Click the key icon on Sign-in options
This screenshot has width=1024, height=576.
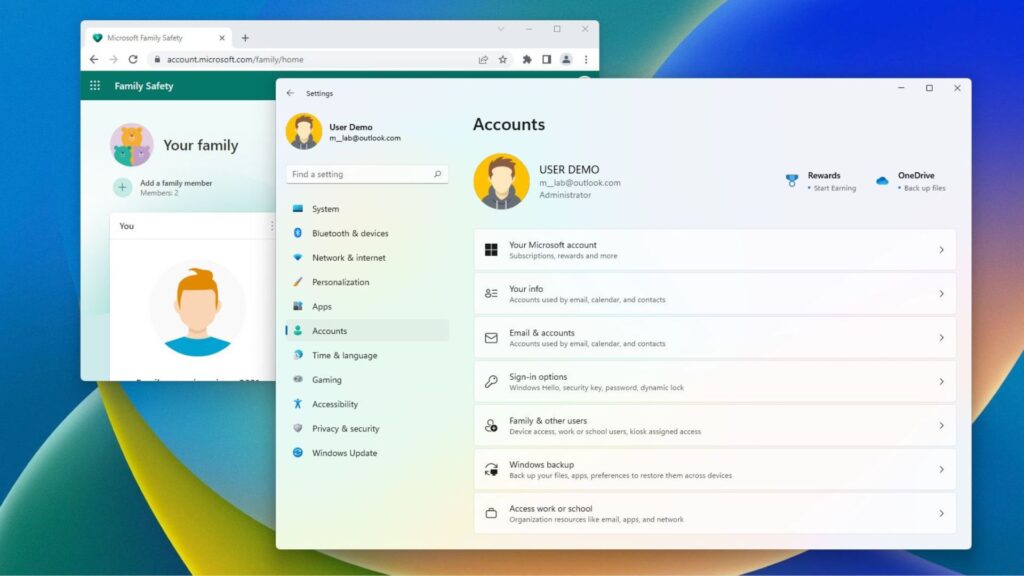[x=491, y=381]
